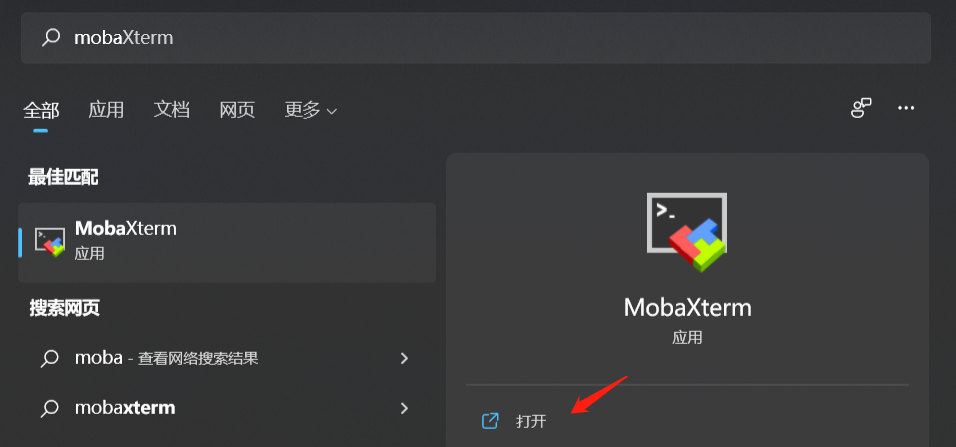
Task: Switch to the 应用 tab
Action: point(106,110)
